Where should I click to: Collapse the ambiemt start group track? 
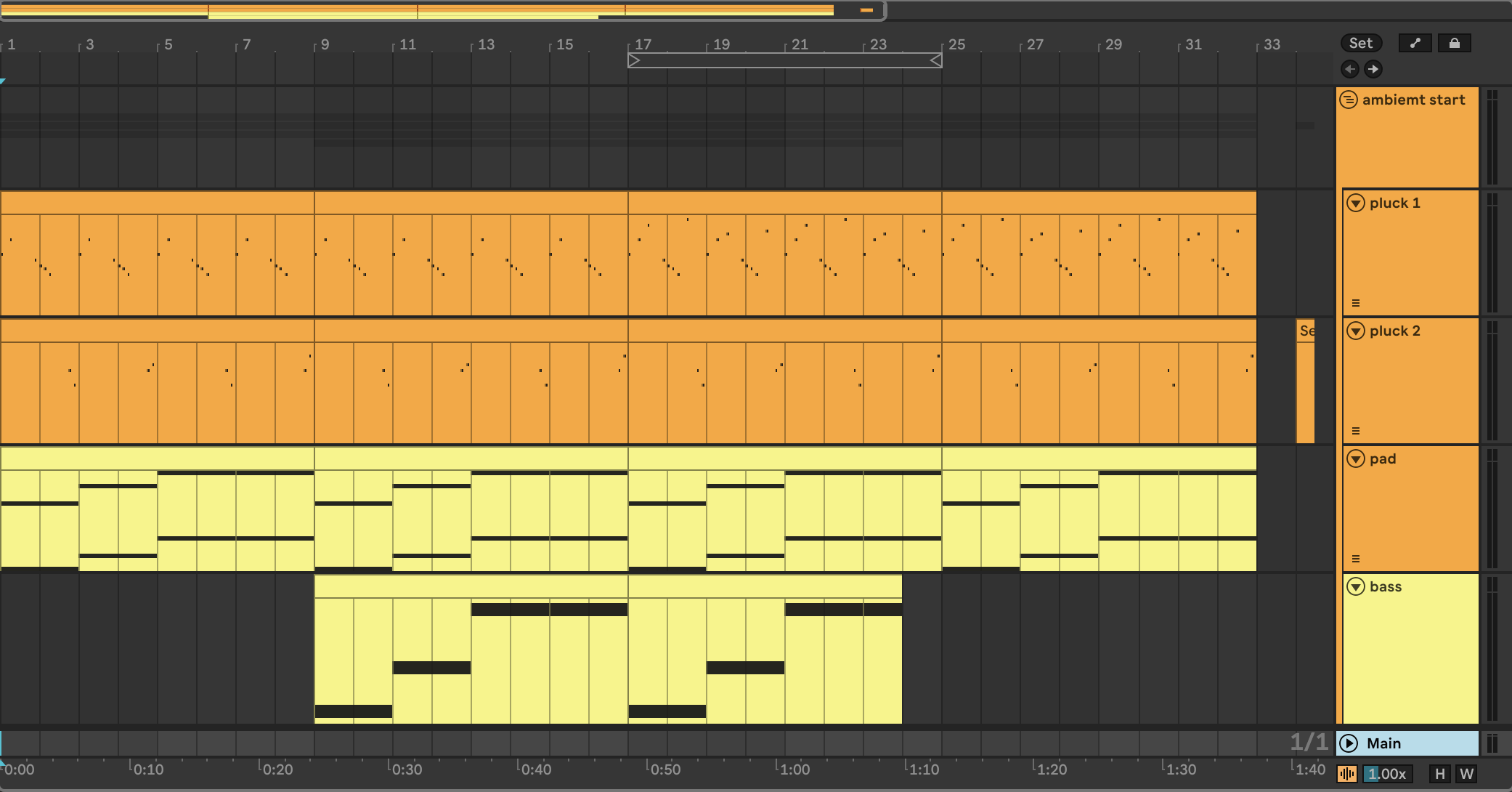pyautogui.click(x=1349, y=100)
